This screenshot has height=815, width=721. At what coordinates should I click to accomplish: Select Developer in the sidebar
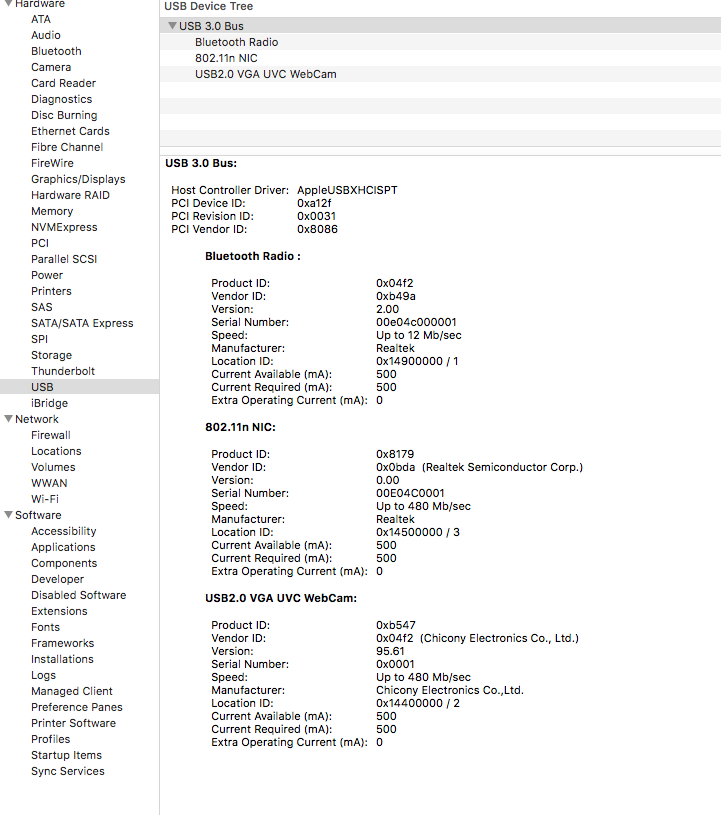pos(57,580)
